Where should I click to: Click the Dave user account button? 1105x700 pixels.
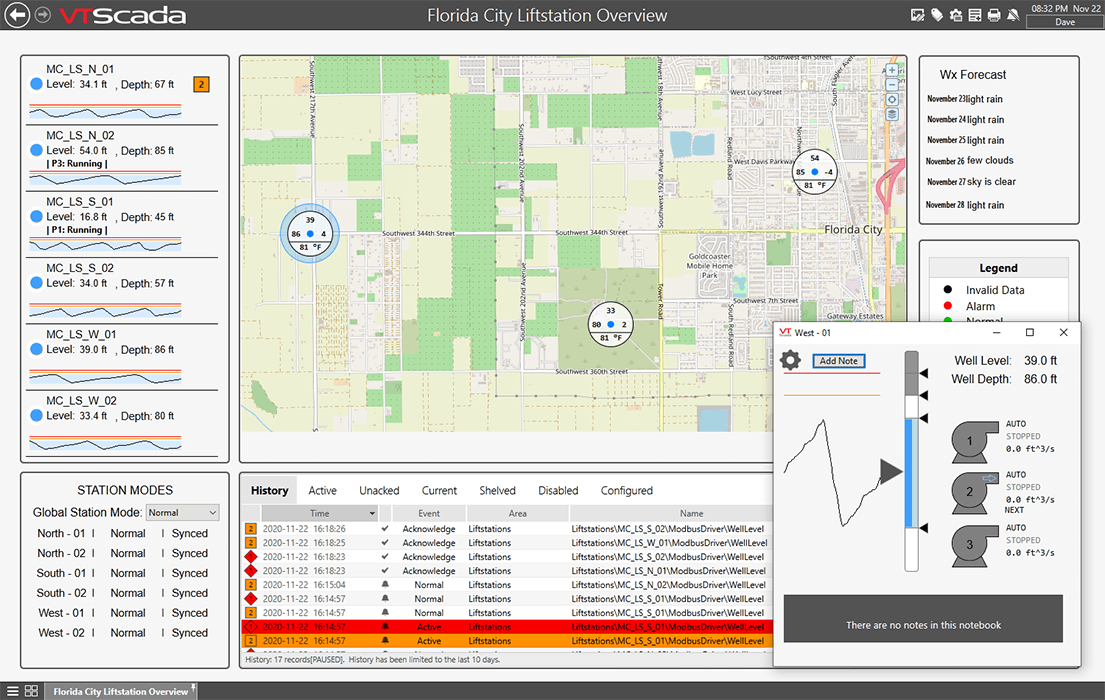pyautogui.click(x=1064, y=22)
